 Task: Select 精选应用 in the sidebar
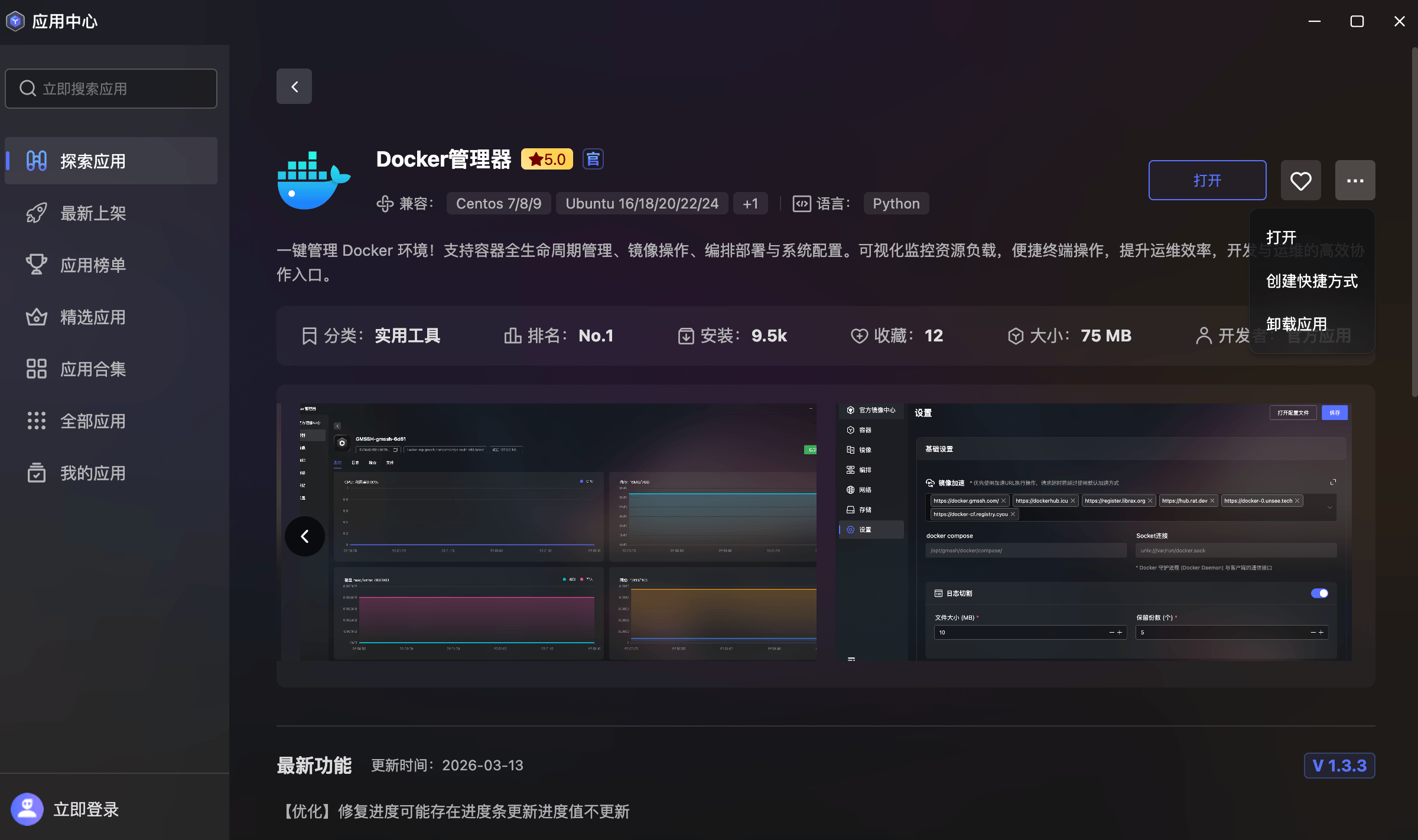click(111, 317)
